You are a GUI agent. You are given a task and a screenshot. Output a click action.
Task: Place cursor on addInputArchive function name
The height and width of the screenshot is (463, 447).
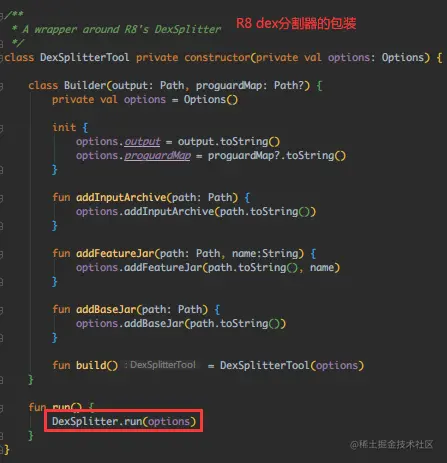pos(121,197)
